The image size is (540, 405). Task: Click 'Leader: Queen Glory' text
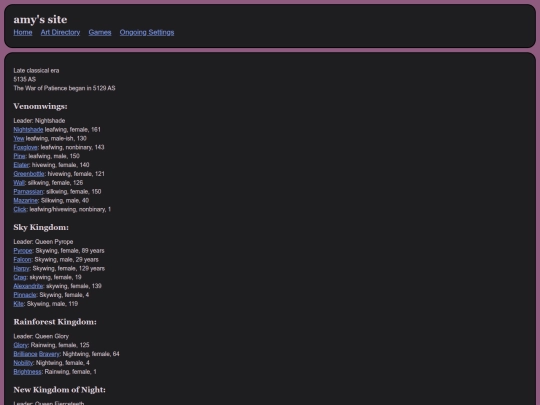coord(41,336)
